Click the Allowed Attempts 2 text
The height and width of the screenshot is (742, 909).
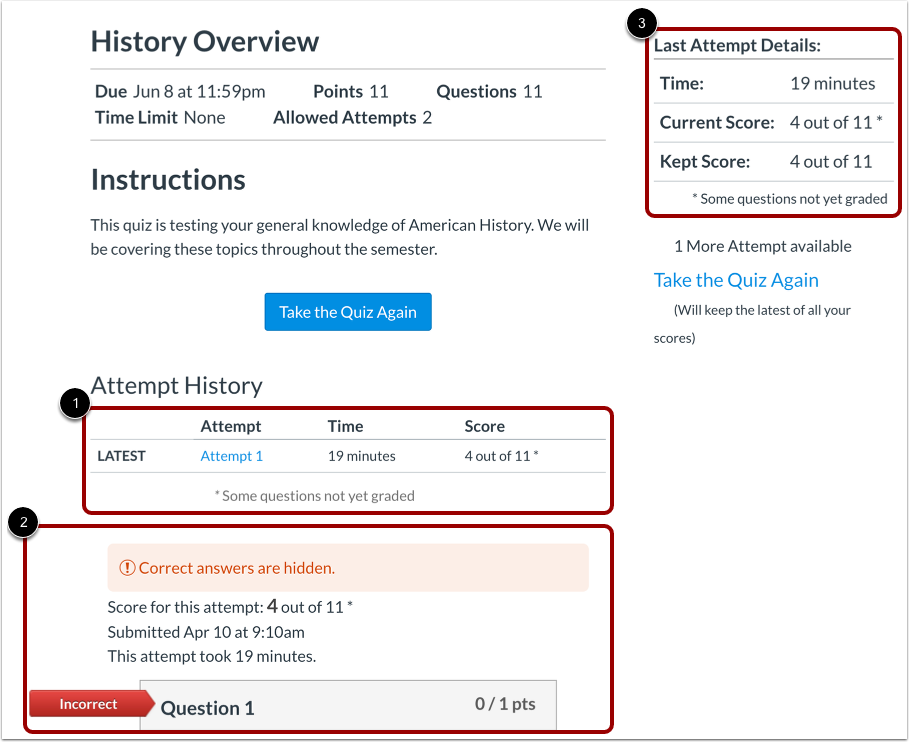(352, 118)
